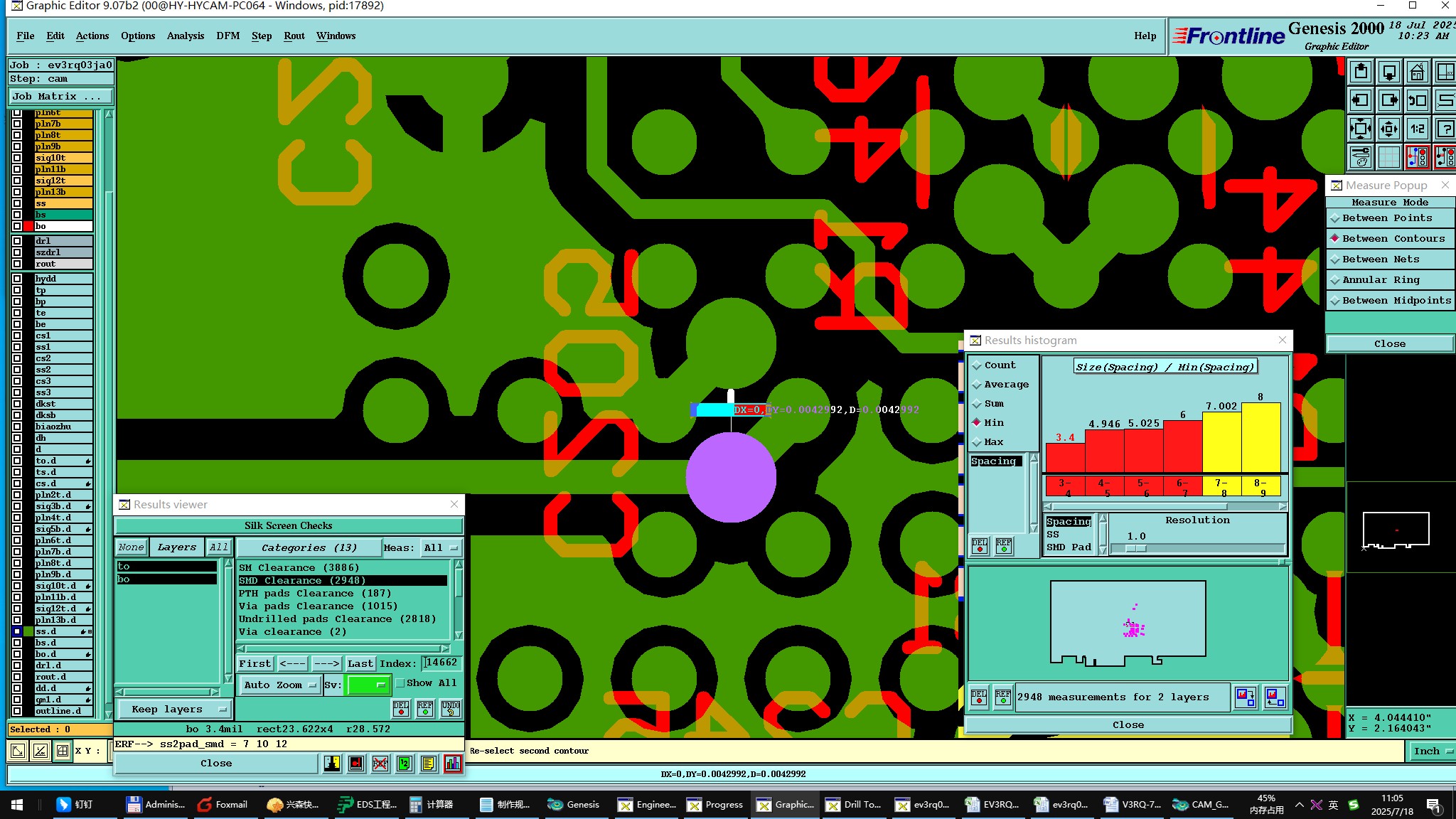Click the 1:2 zoom scale icon
The height and width of the screenshot is (819, 1456).
click(x=1417, y=129)
